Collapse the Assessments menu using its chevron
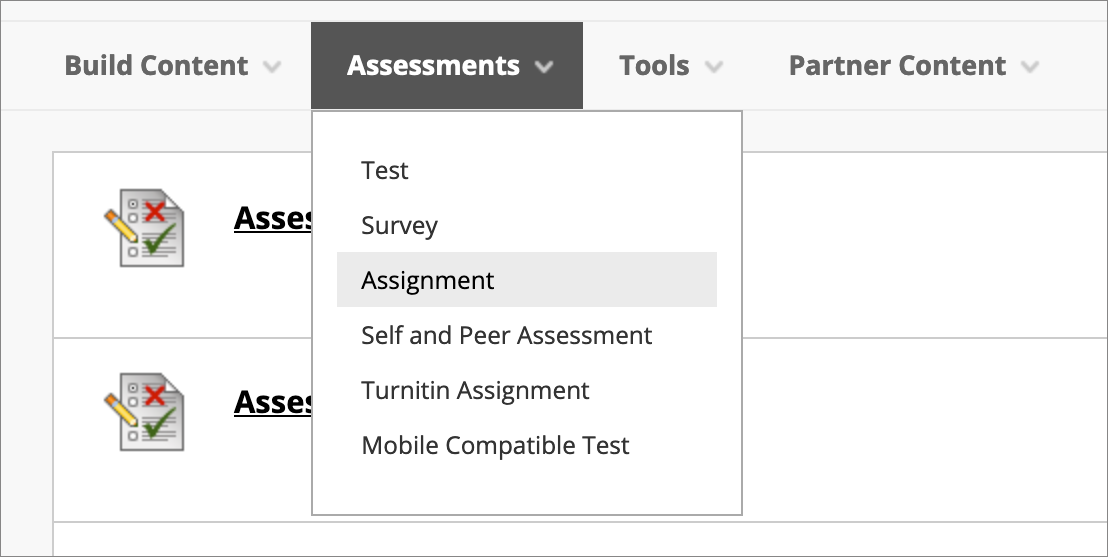Image resolution: width=1108 pixels, height=557 pixels. [543, 66]
